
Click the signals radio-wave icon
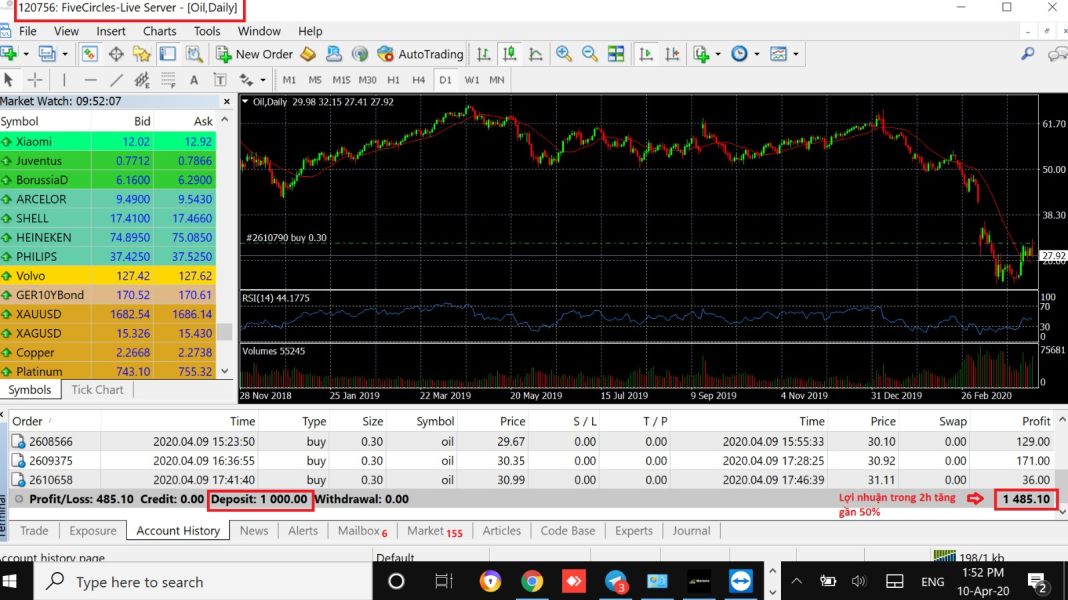(x=360, y=54)
